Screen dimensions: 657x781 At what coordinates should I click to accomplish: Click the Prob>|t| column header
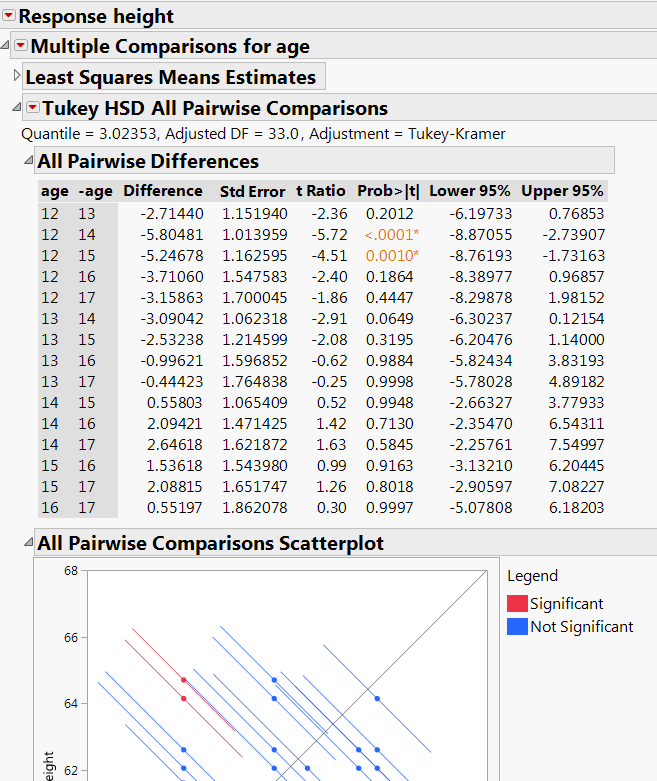[389, 191]
